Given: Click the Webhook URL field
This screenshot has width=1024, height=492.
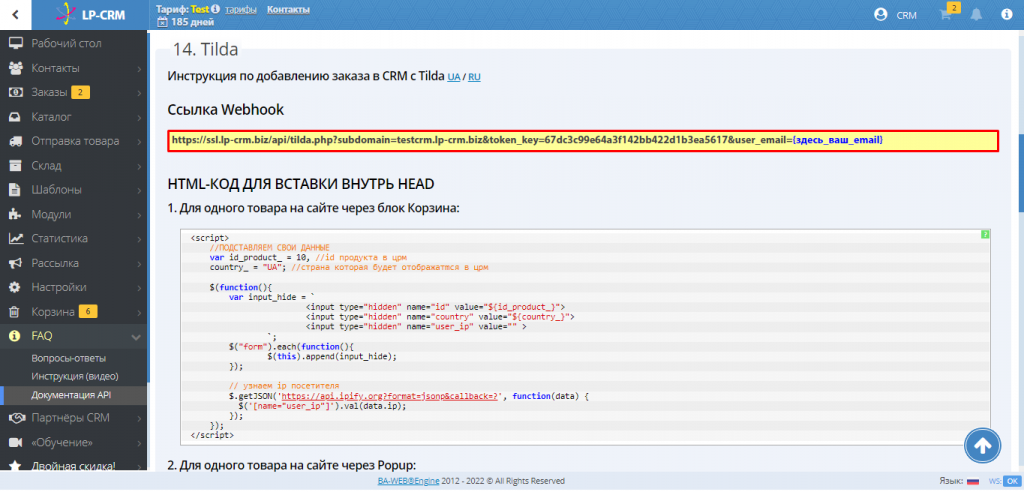Looking at the screenshot, I should click(583, 140).
